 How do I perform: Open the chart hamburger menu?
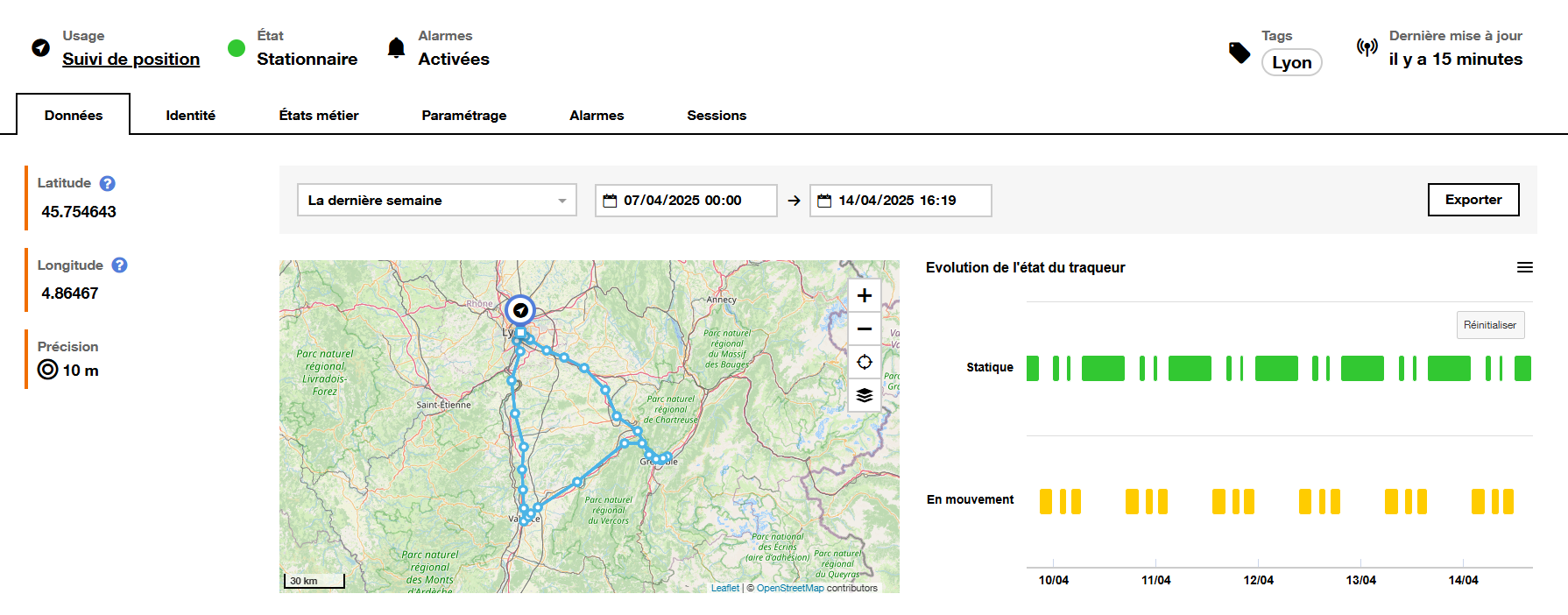[x=1524, y=268]
